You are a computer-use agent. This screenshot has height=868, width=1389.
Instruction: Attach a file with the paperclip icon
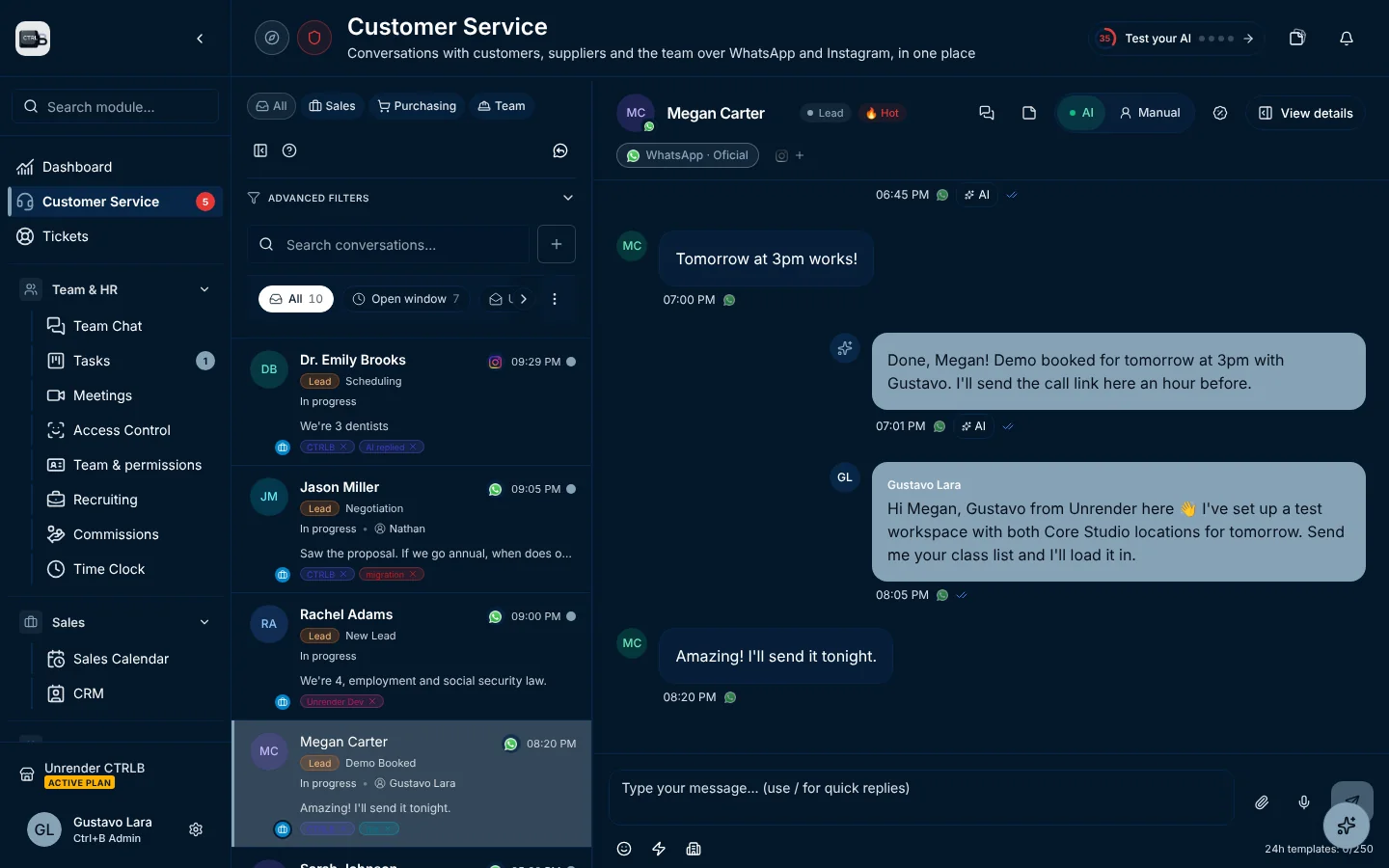[x=1262, y=802]
